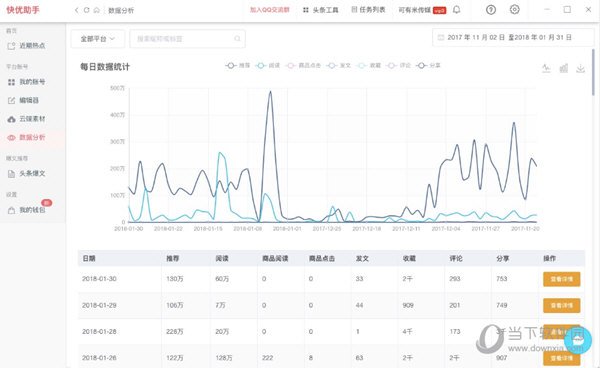Open 编辑器 in sidebar
This screenshot has height=368, width=600.
click(29, 101)
